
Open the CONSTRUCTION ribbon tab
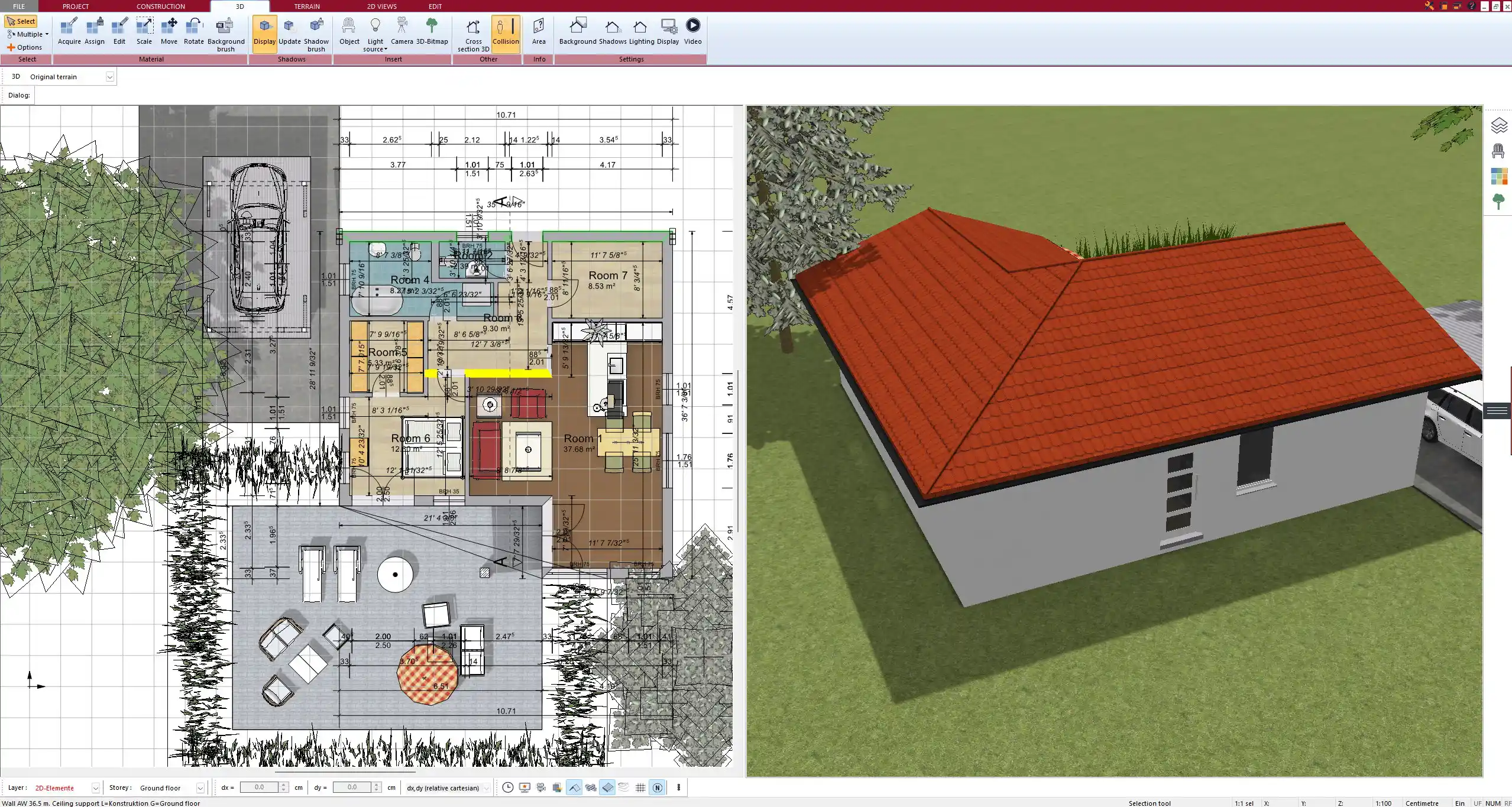[160, 6]
